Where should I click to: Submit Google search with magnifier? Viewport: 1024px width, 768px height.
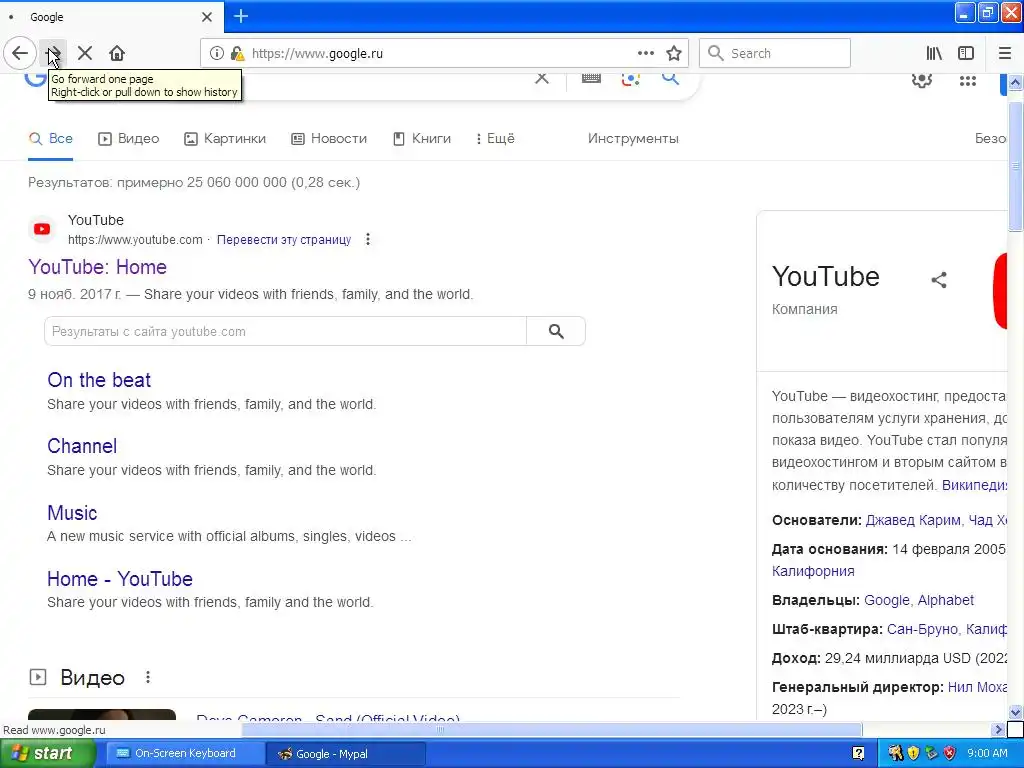coord(670,78)
